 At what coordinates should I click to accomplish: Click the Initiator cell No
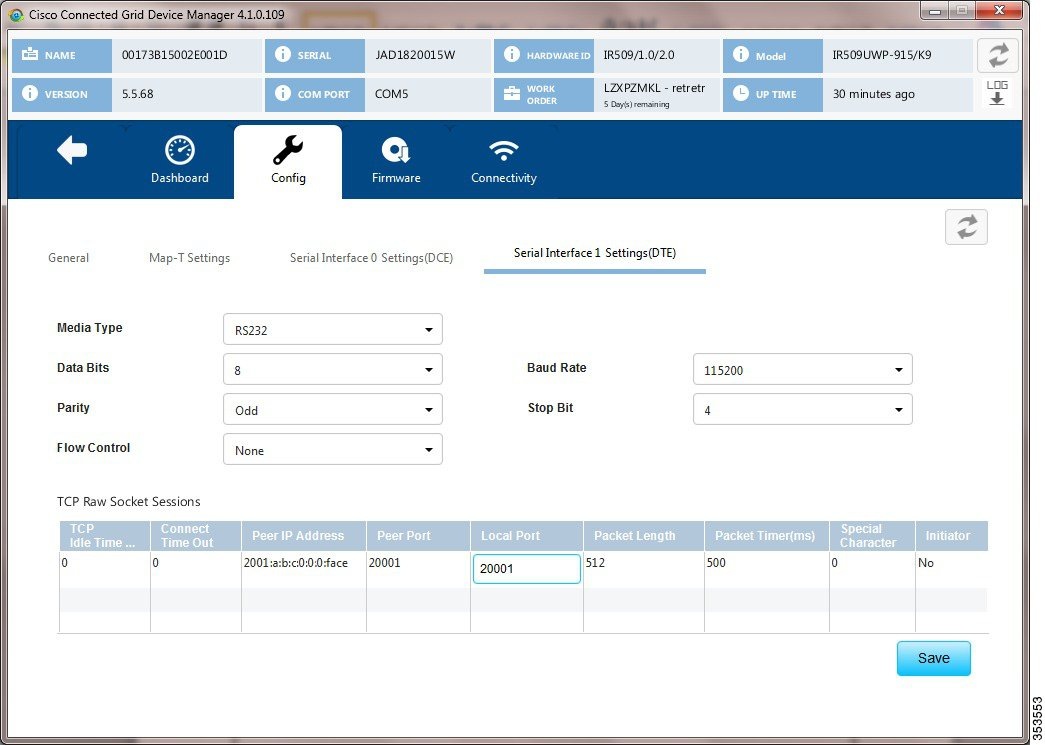pos(926,563)
